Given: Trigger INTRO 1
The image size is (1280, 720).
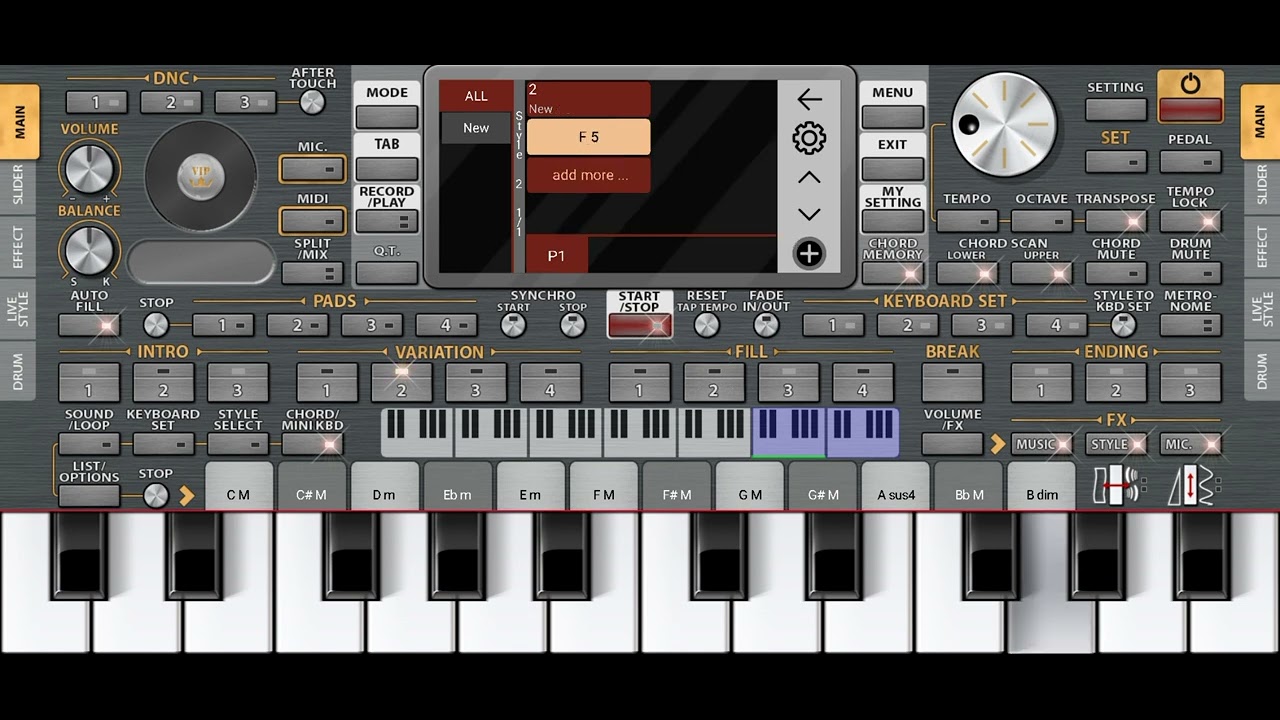Looking at the screenshot, I should coord(89,381).
